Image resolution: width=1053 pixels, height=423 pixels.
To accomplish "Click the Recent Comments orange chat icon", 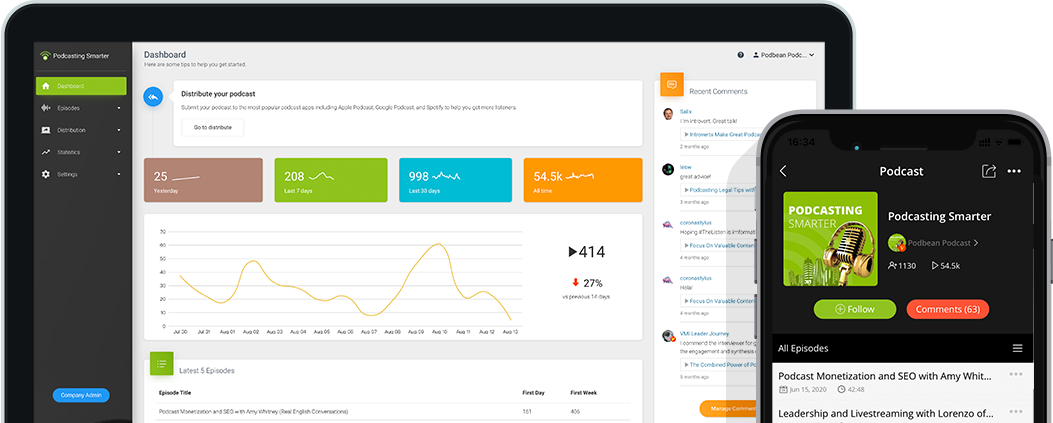I will [x=672, y=86].
